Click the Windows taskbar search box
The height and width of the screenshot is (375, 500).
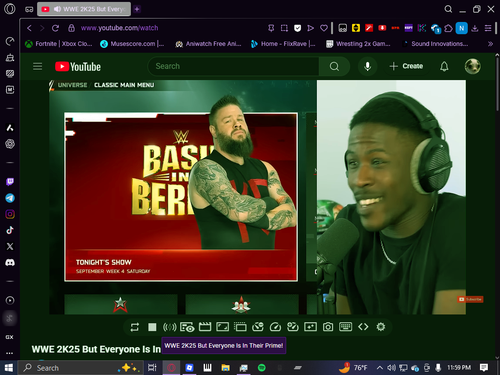(x=81, y=368)
